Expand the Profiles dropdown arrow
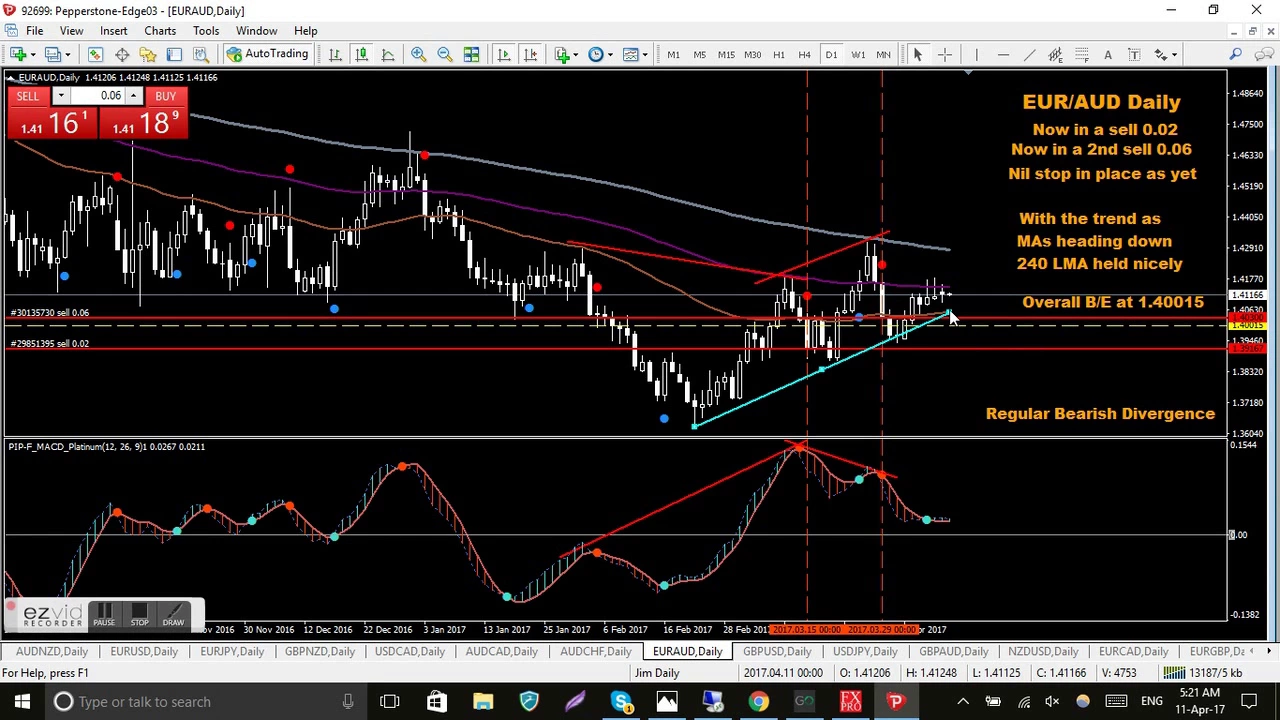The width and height of the screenshot is (1280, 720). (x=67, y=55)
